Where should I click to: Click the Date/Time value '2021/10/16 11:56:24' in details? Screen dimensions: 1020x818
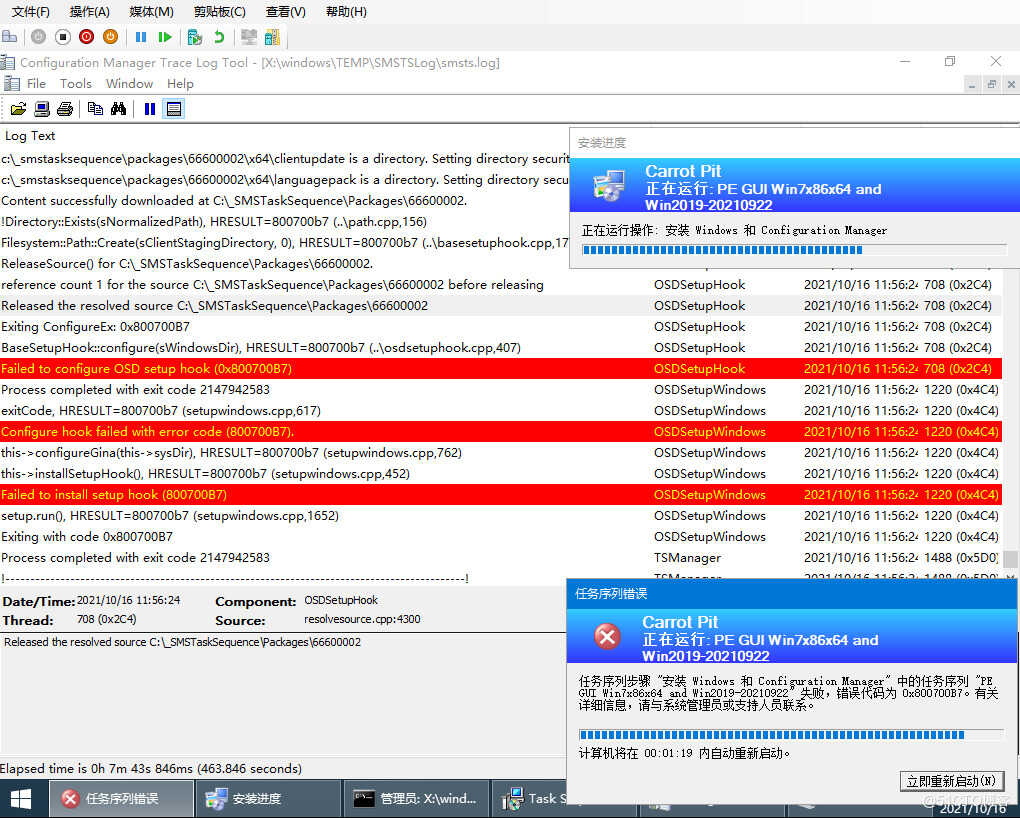coord(129,601)
